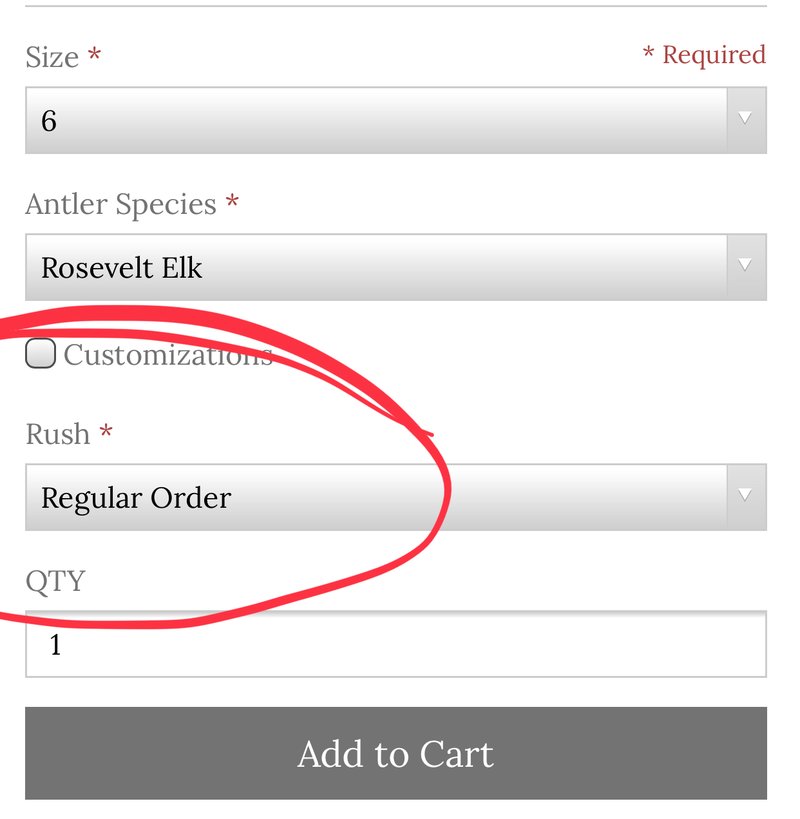Focus the QTY input field
Screen dimensions: 800x819
click(x=396, y=644)
